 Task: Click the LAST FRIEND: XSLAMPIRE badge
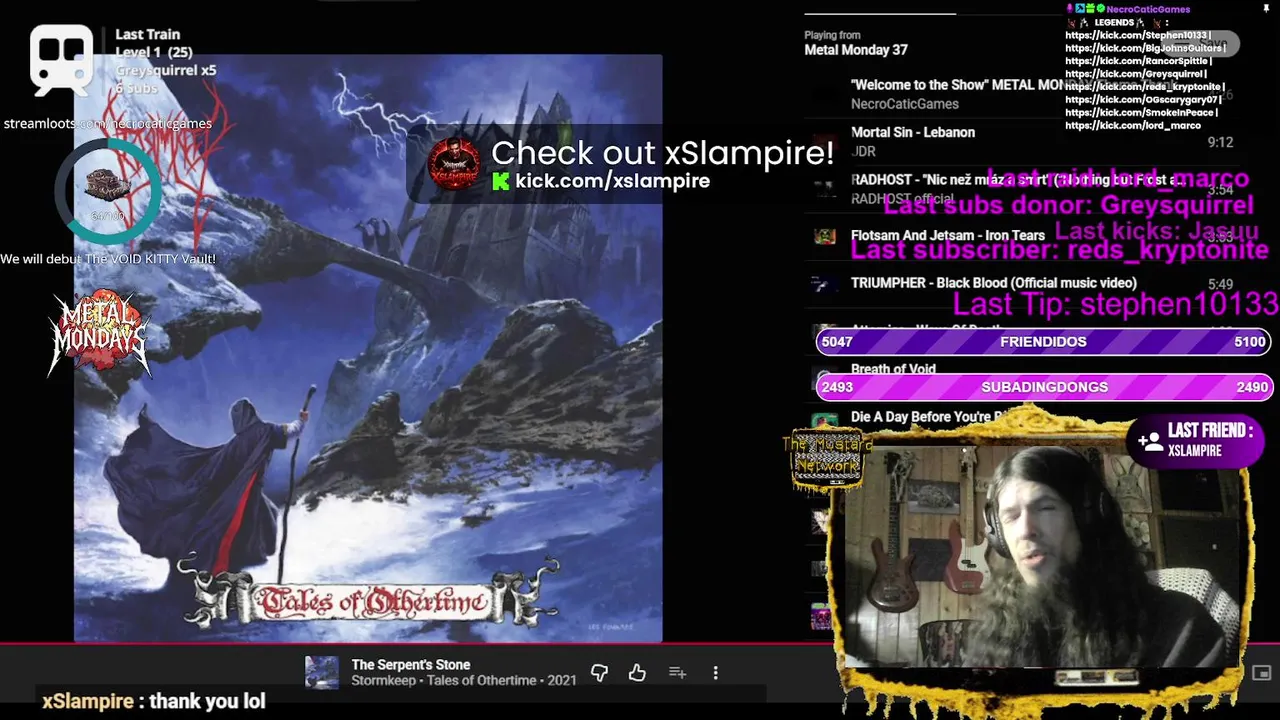pyautogui.click(x=1196, y=440)
